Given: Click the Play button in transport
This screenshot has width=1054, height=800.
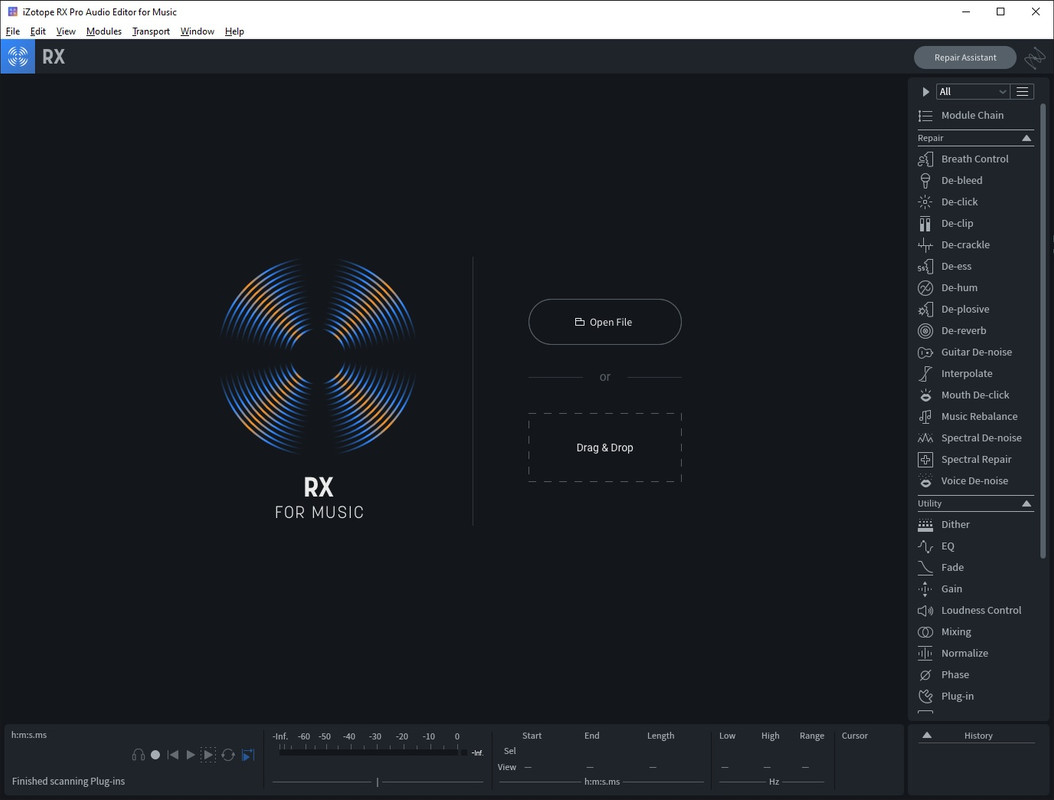Looking at the screenshot, I should (x=191, y=755).
